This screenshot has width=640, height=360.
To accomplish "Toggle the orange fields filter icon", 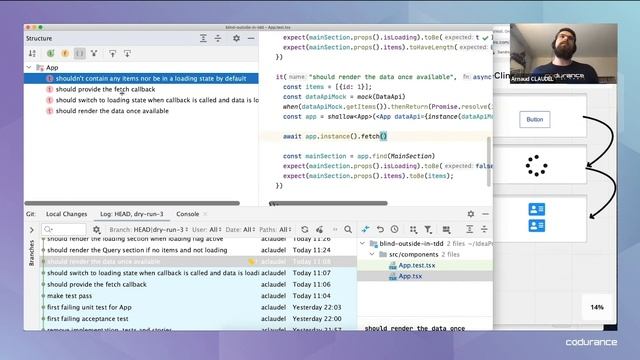I will pyautogui.click(x=65, y=53).
